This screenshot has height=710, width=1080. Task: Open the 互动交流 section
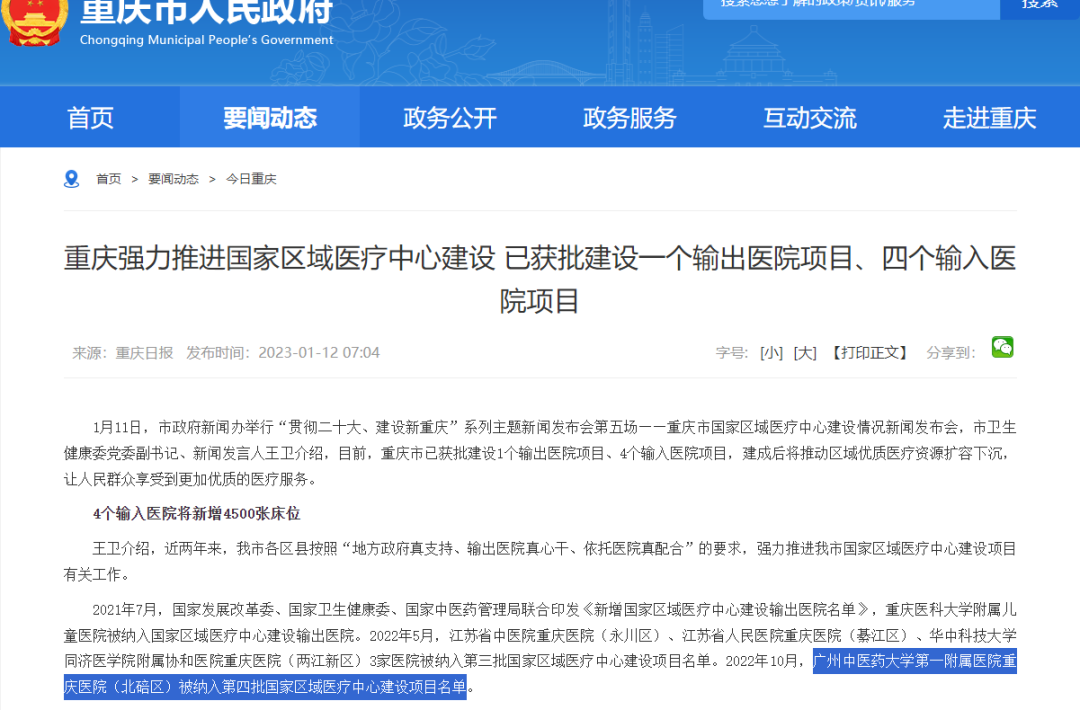coord(809,117)
